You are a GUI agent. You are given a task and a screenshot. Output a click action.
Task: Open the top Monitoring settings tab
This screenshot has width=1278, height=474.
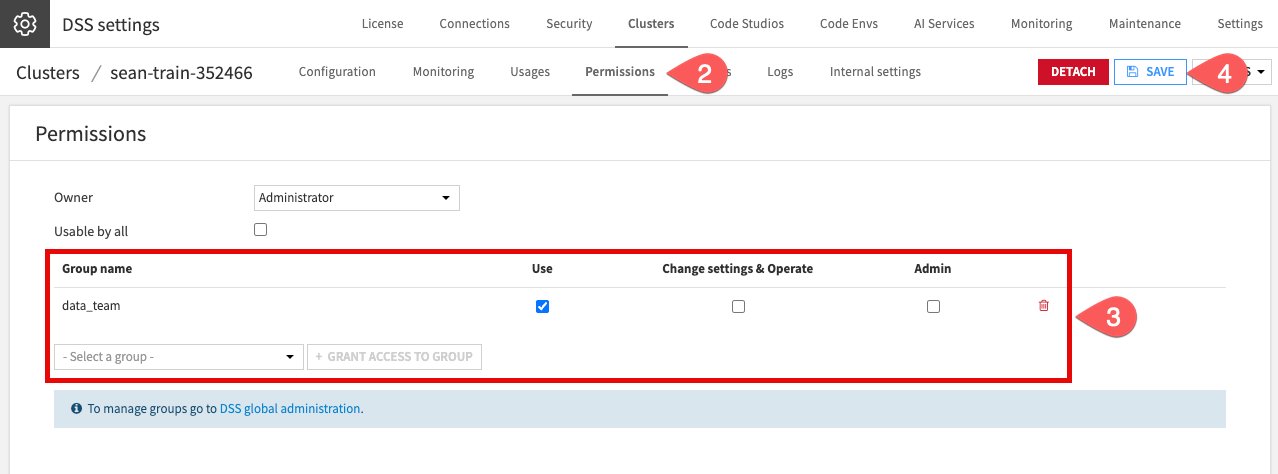pyautogui.click(x=1041, y=24)
